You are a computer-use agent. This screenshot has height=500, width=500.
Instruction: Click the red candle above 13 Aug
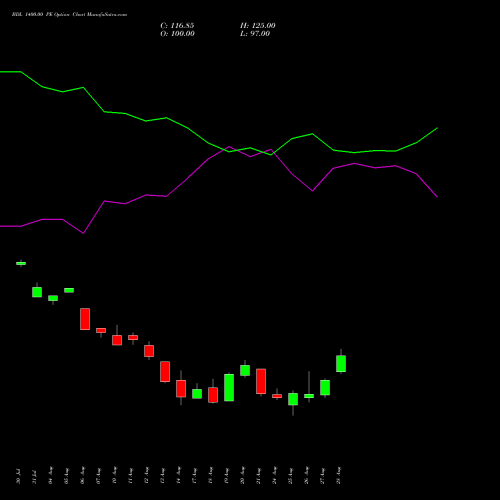pyautogui.click(x=165, y=371)
